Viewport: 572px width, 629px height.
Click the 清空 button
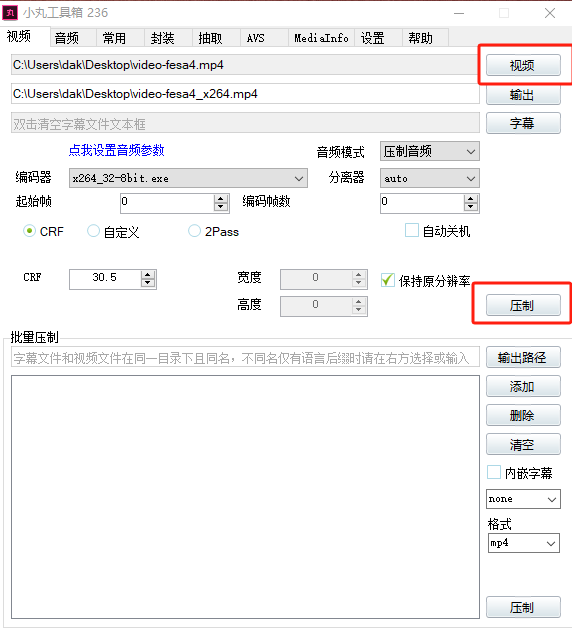(x=523, y=444)
